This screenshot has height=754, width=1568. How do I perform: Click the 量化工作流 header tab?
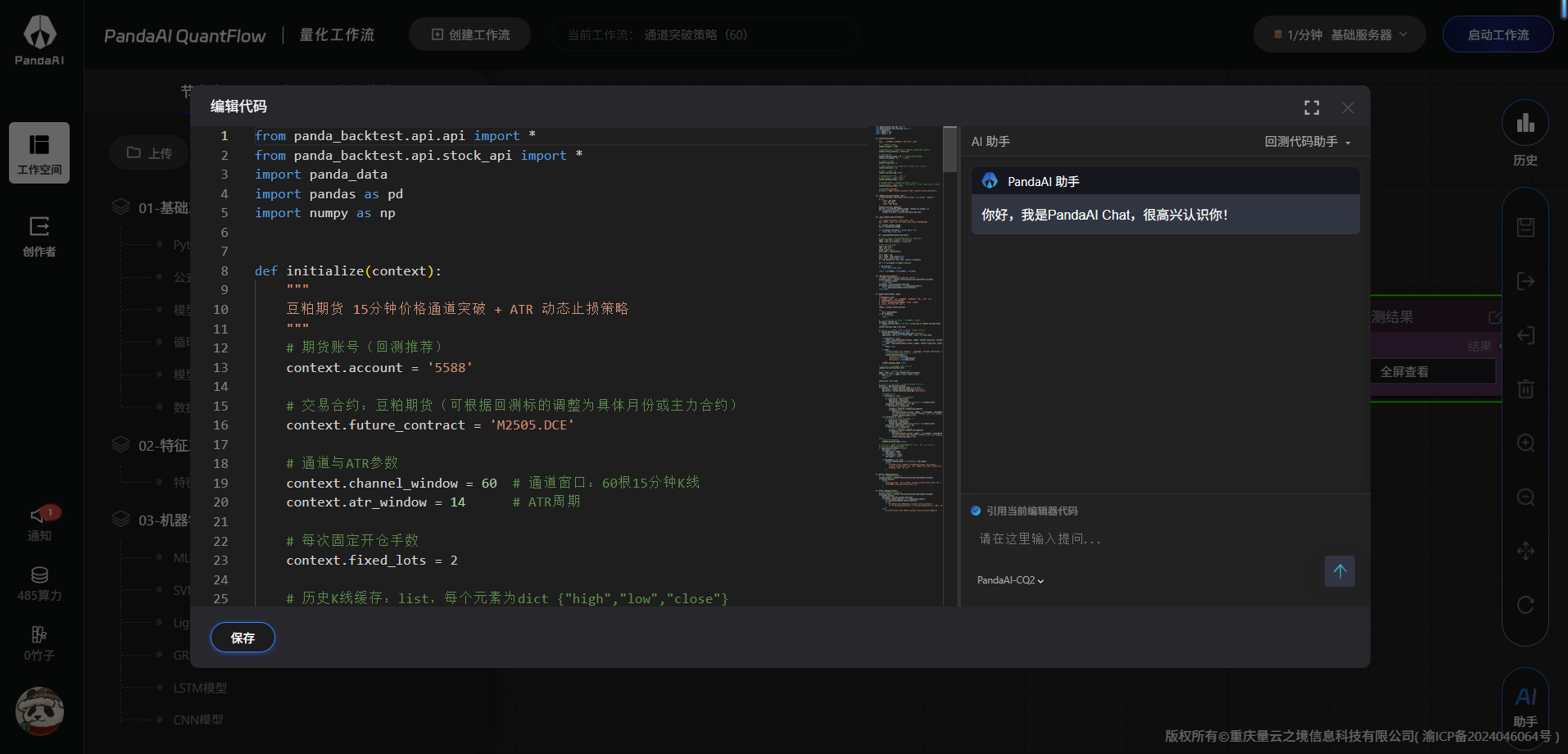pos(337,35)
